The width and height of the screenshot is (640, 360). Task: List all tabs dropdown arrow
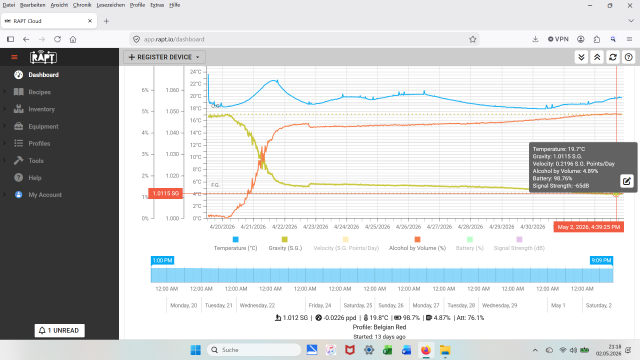[x=631, y=21]
